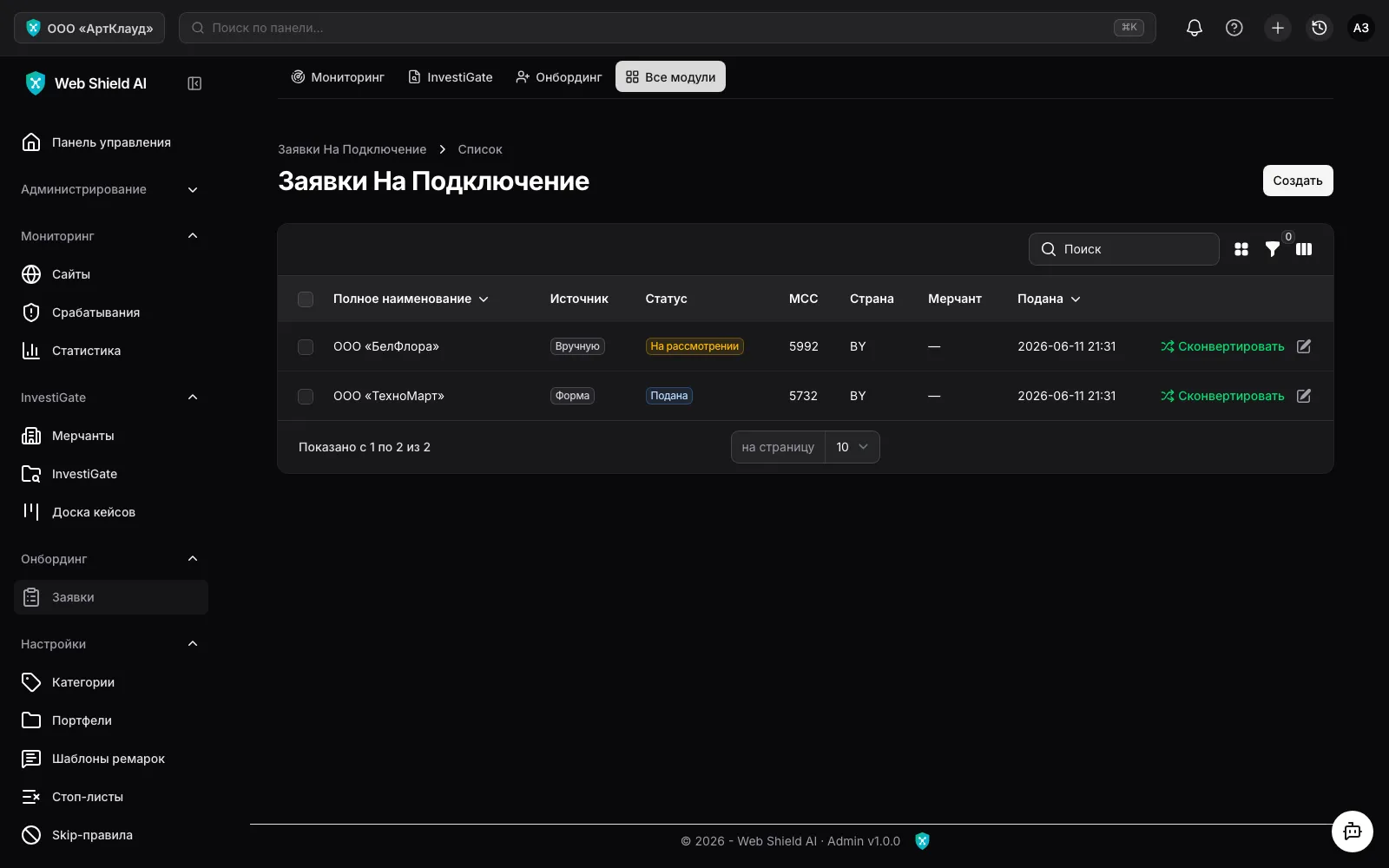Screen dimensions: 1389x868
Task: Collapse the Онбординг sidebar section
Action: point(111,559)
